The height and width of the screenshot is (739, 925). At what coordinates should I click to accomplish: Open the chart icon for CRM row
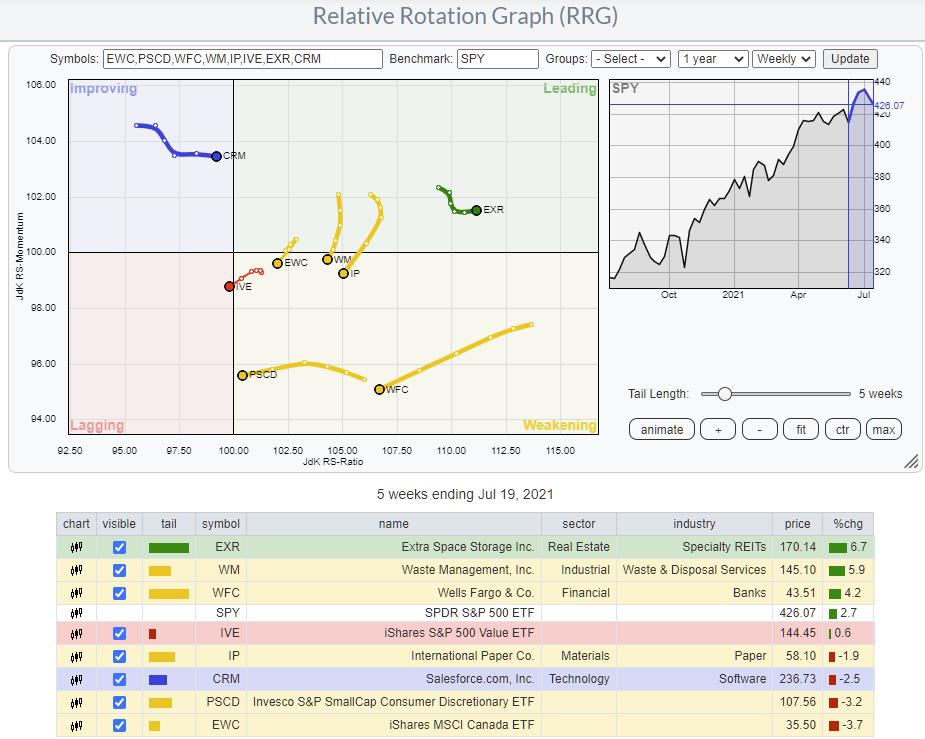(76, 679)
